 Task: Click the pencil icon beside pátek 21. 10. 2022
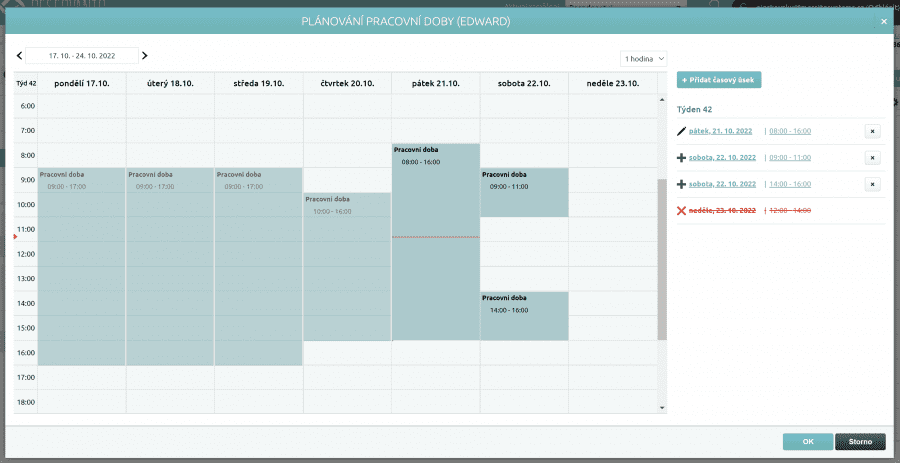tap(682, 131)
